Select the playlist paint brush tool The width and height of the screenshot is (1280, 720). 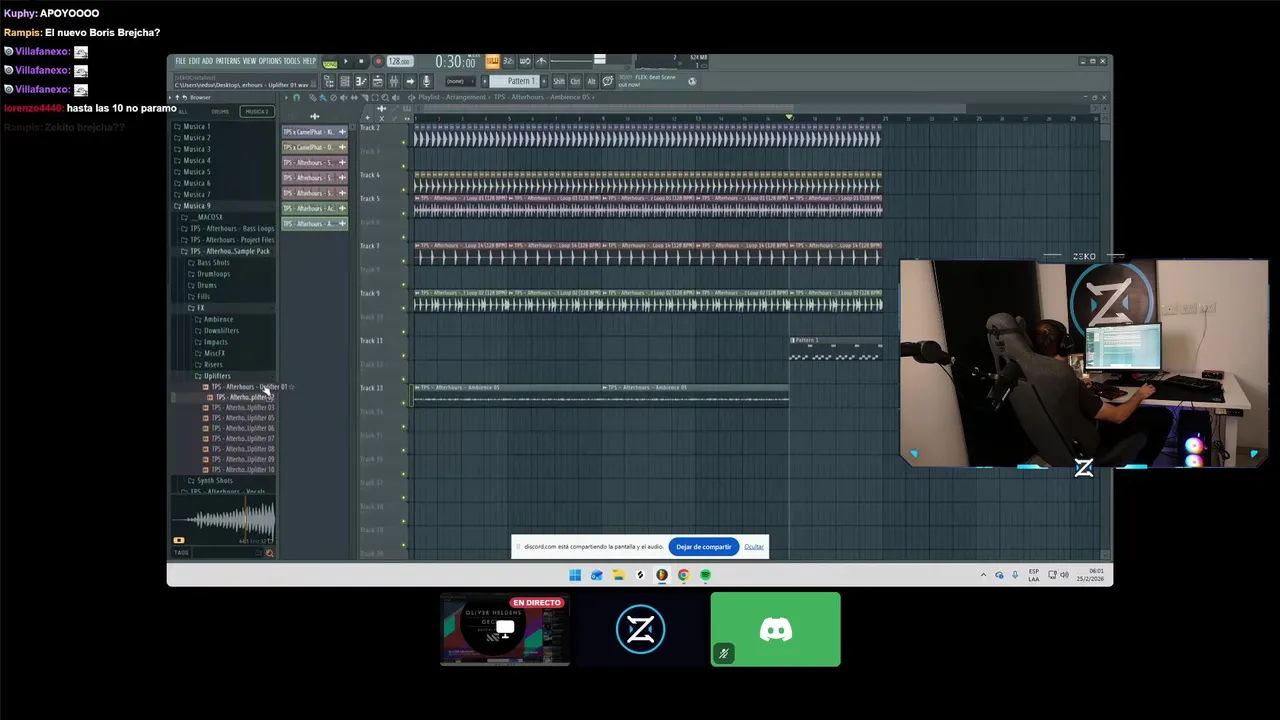pyautogui.click(x=323, y=98)
